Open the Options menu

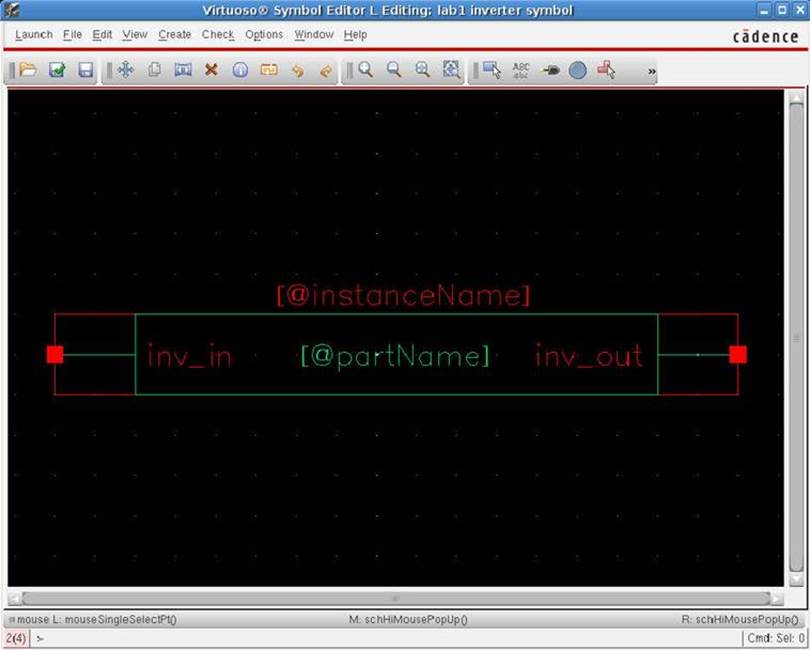point(264,34)
